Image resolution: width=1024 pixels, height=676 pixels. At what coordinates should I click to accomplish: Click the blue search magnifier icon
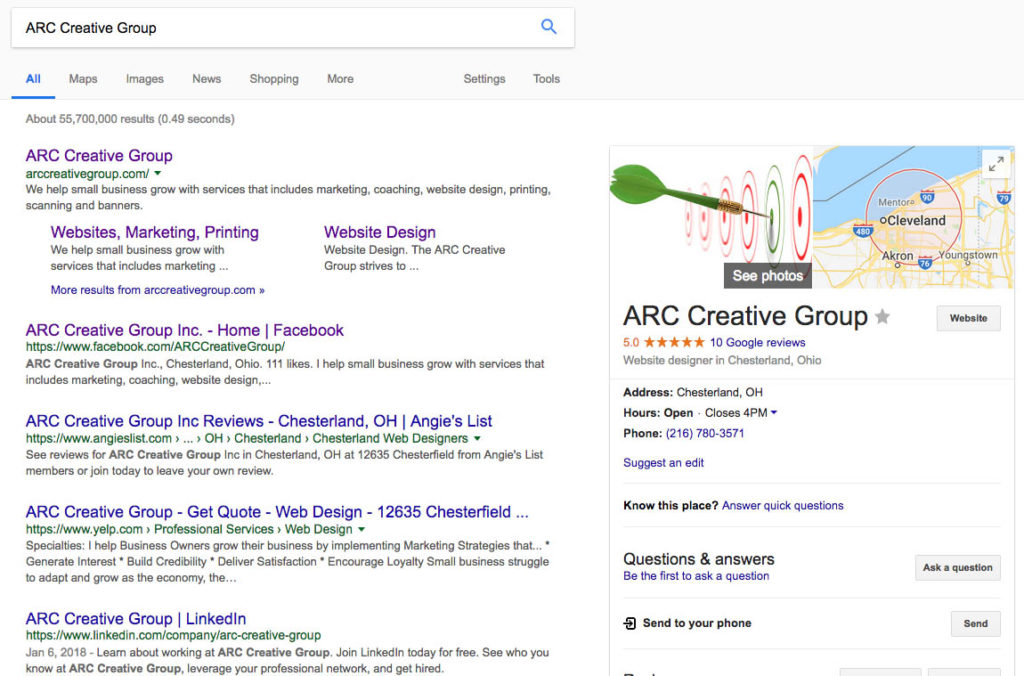click(549, 27)
